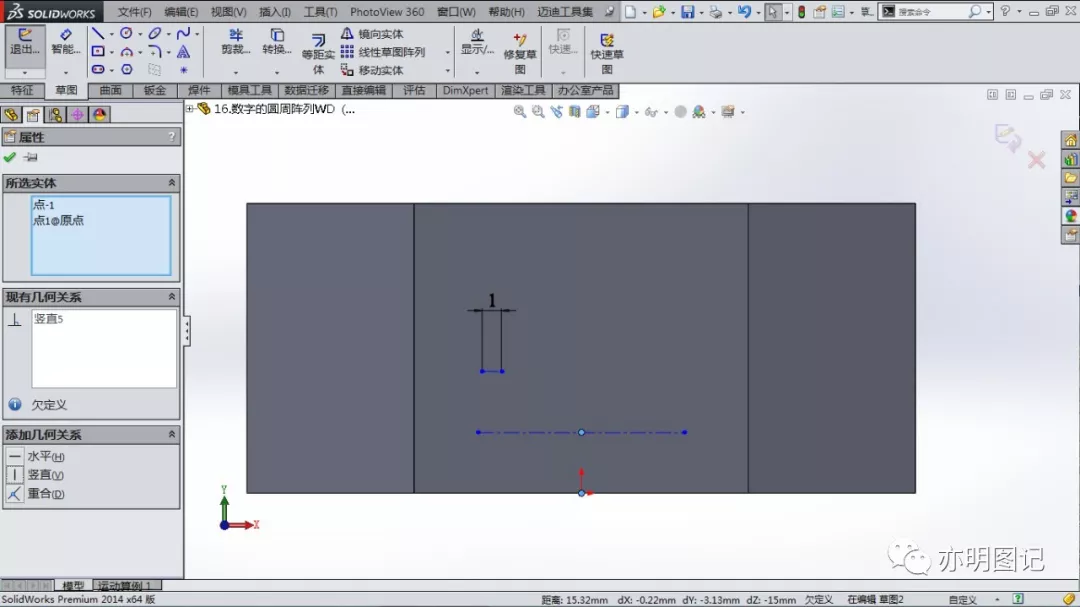
Task: Click Repair Sketch (修复草图)
Action: coord(519,53)
